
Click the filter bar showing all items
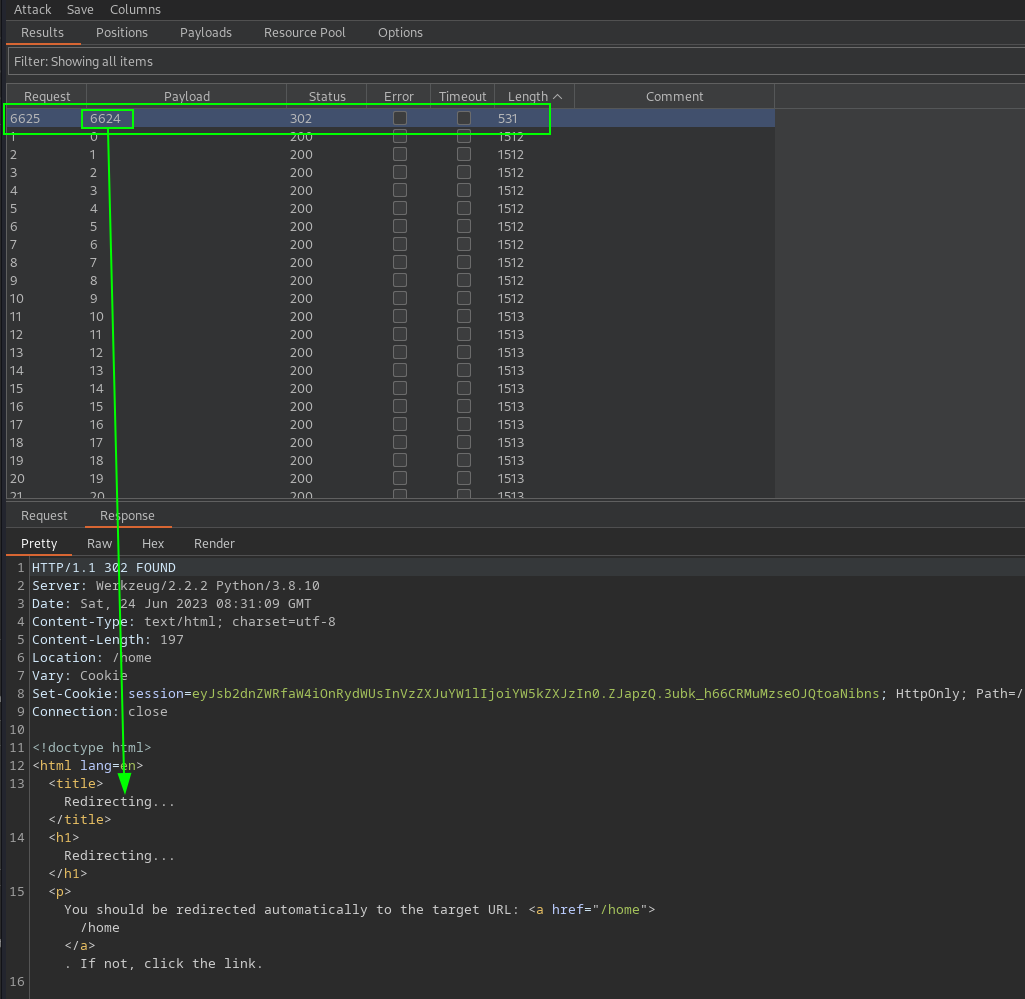pyautogui.click(x=516, y=61)
